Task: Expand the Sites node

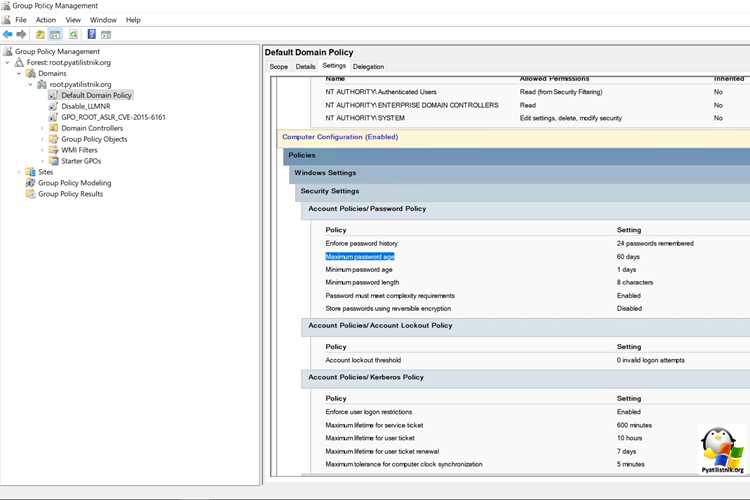Action: 19,172
